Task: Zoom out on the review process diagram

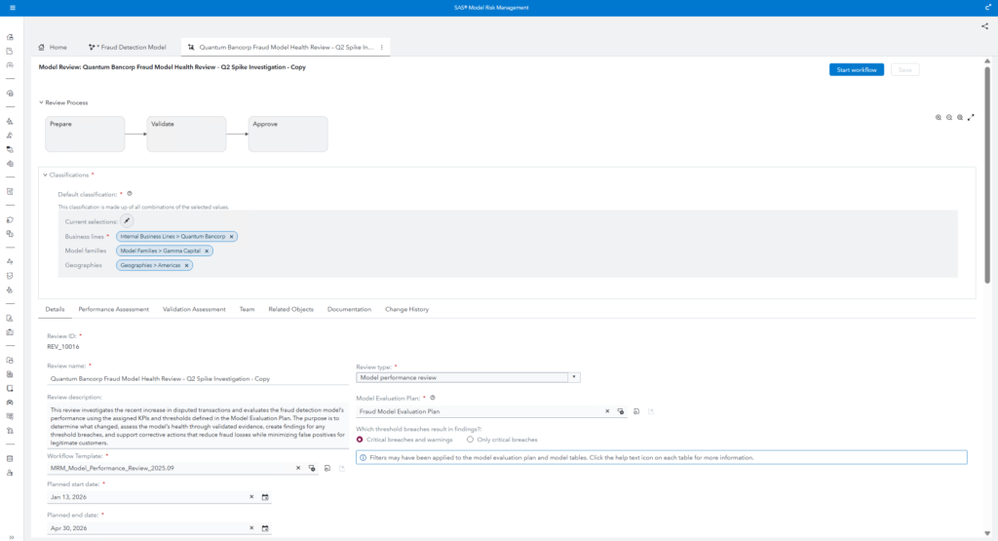Action: 949,117
